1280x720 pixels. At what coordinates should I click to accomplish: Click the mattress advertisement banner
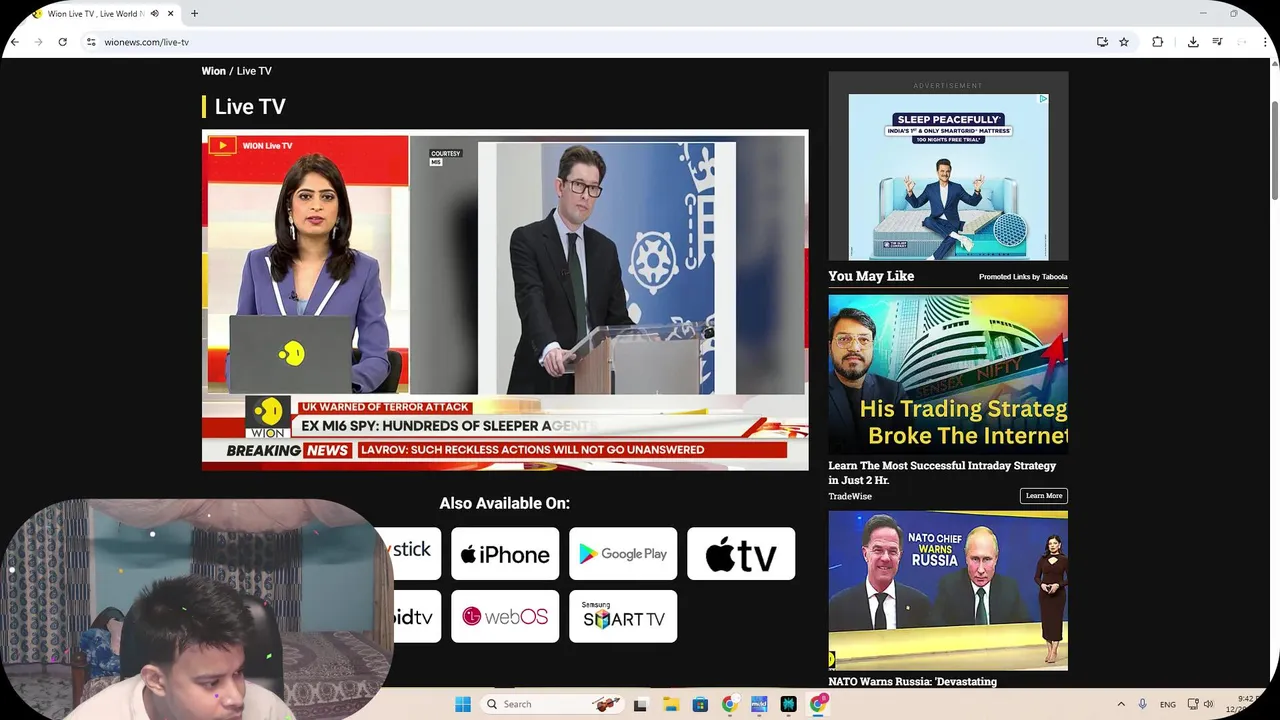pyautogui.click(x=948, y=177)
